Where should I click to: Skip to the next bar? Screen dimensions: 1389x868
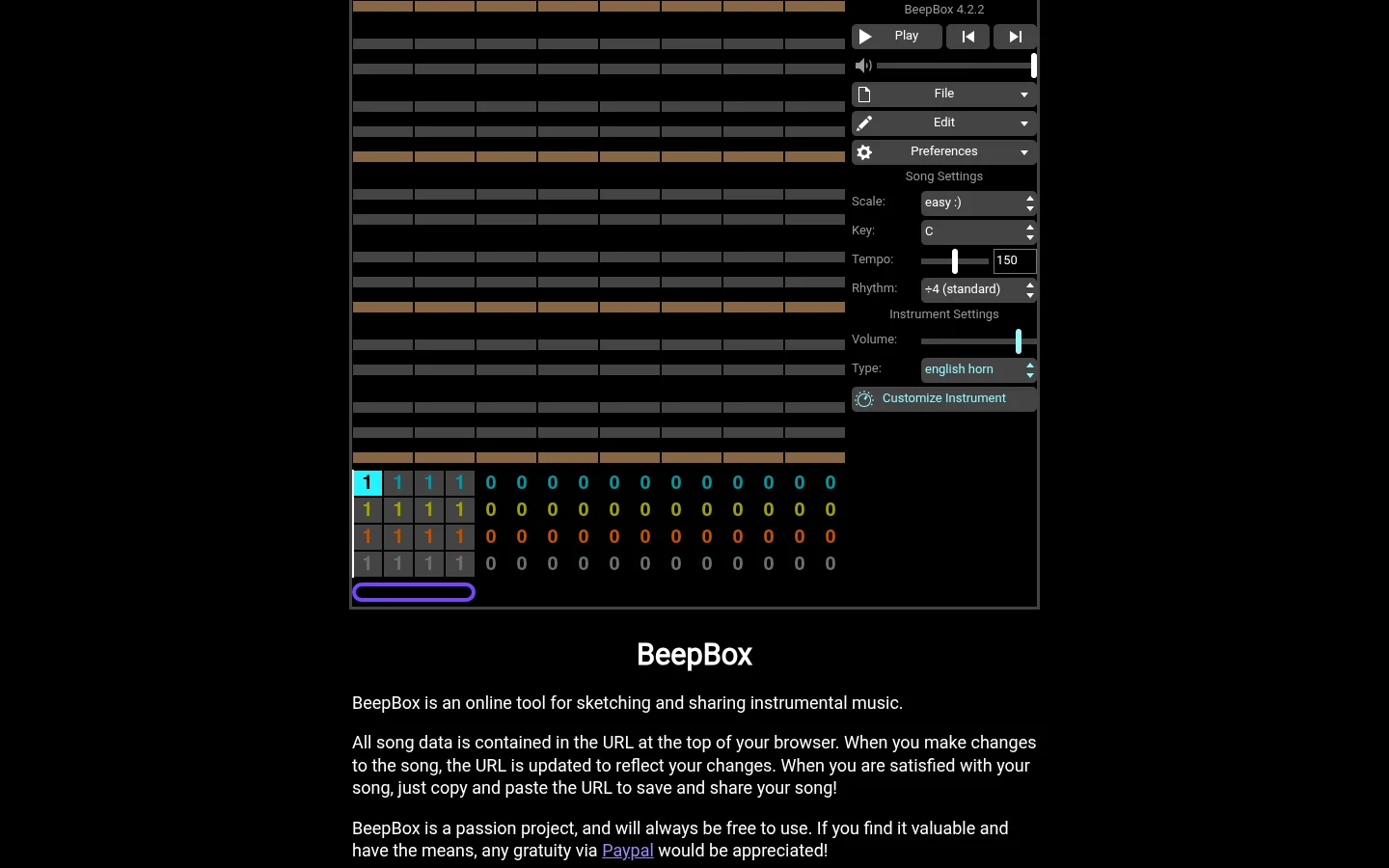pyautogui.click(x=1015, y=37)
